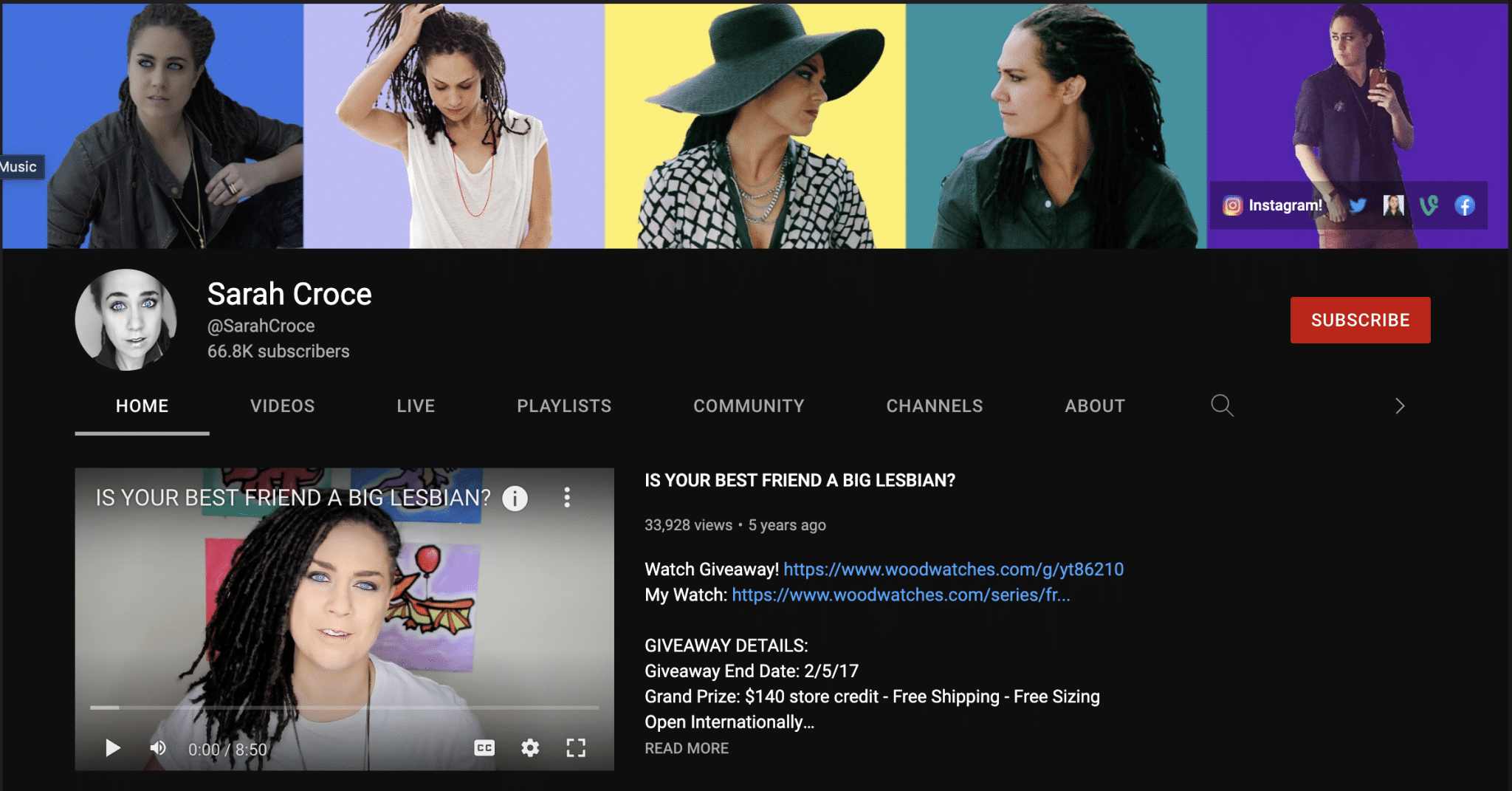Click the red SUBSCRIBE button
Image resolution: width=1512 pixels, height=791 pixels.
pyautogui.click(x=1360, y=320)
